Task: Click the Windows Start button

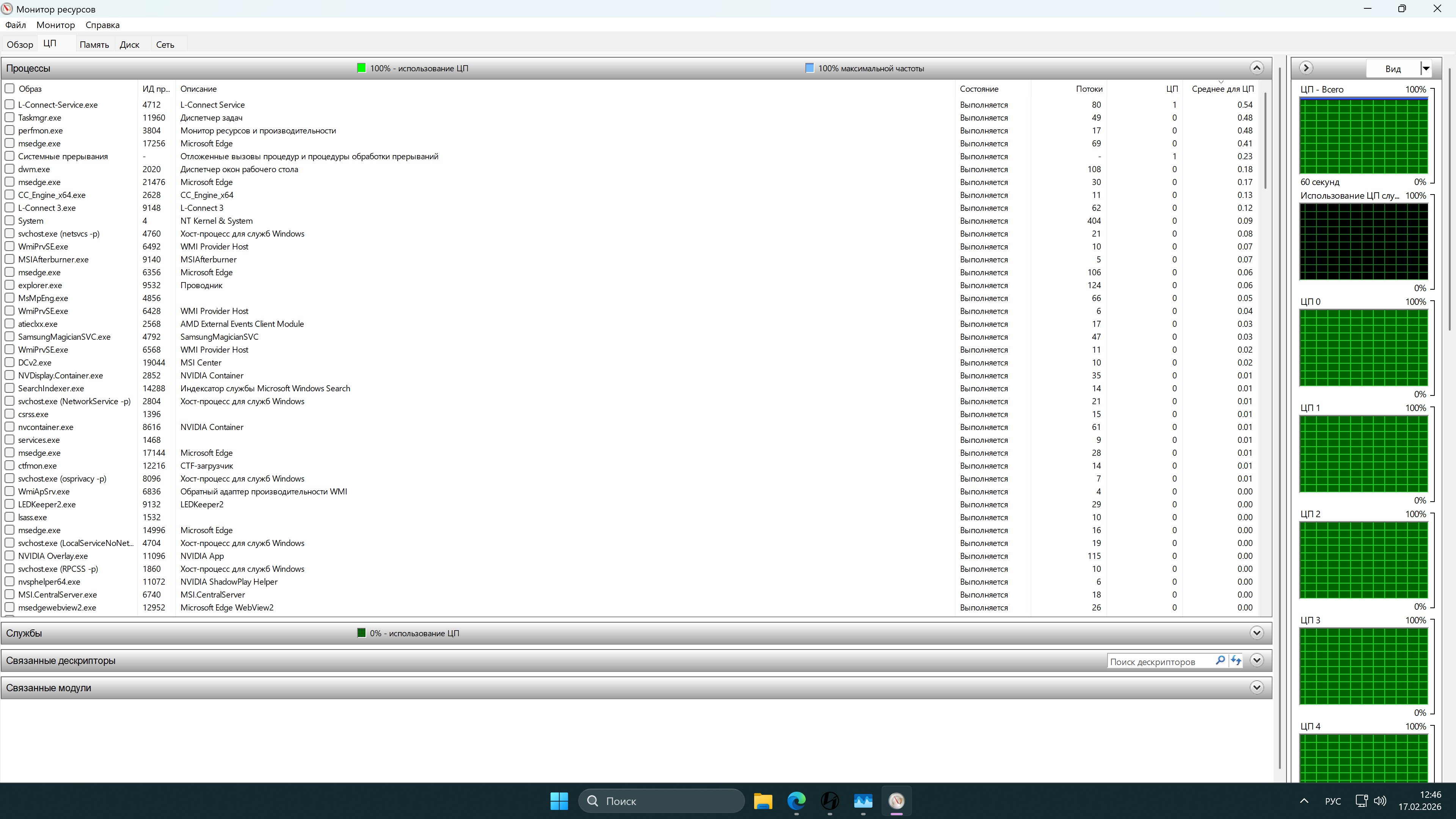Action: click(x=559, y=800)
